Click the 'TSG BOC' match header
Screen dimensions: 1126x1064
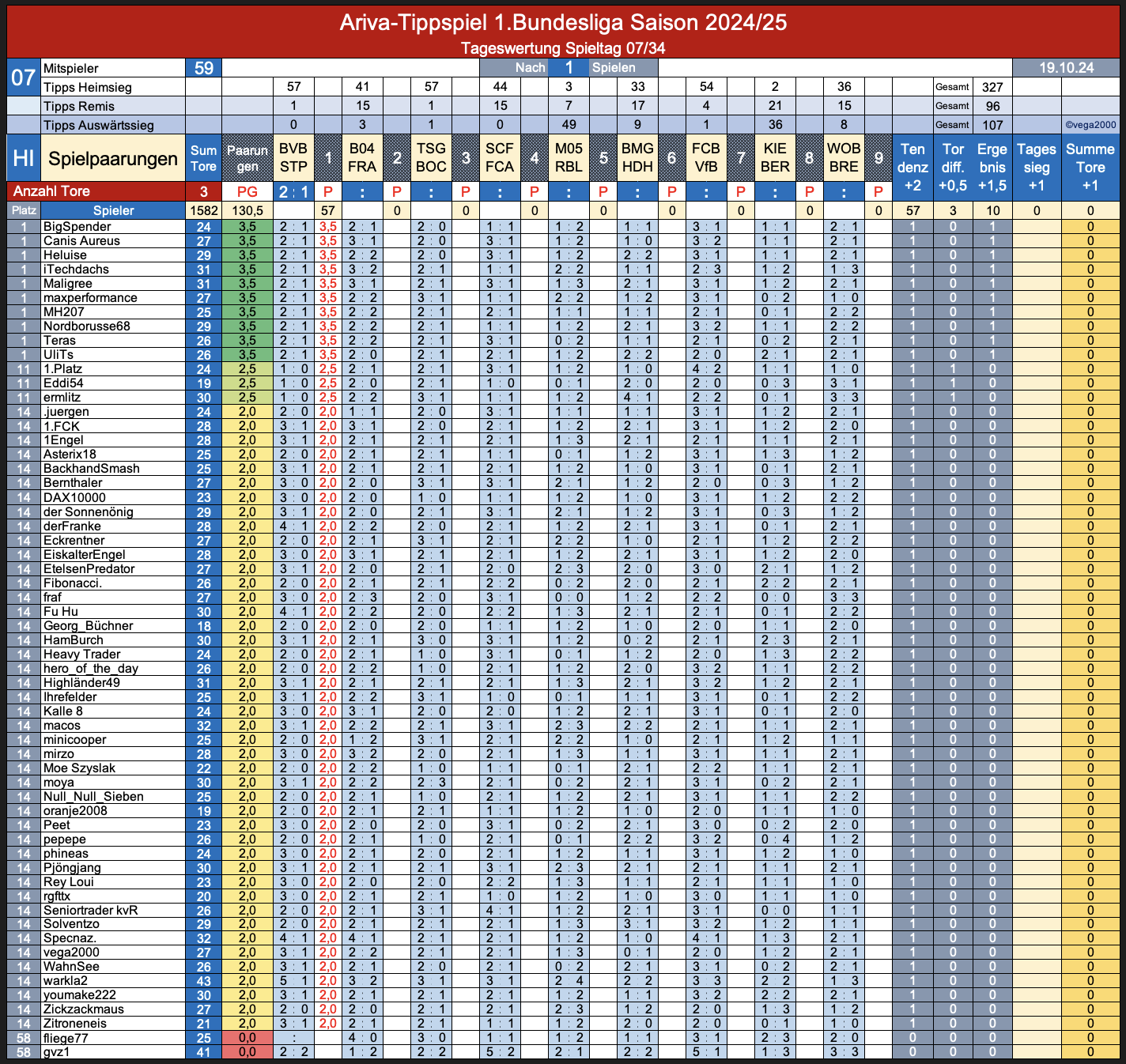tap(431, 158)
